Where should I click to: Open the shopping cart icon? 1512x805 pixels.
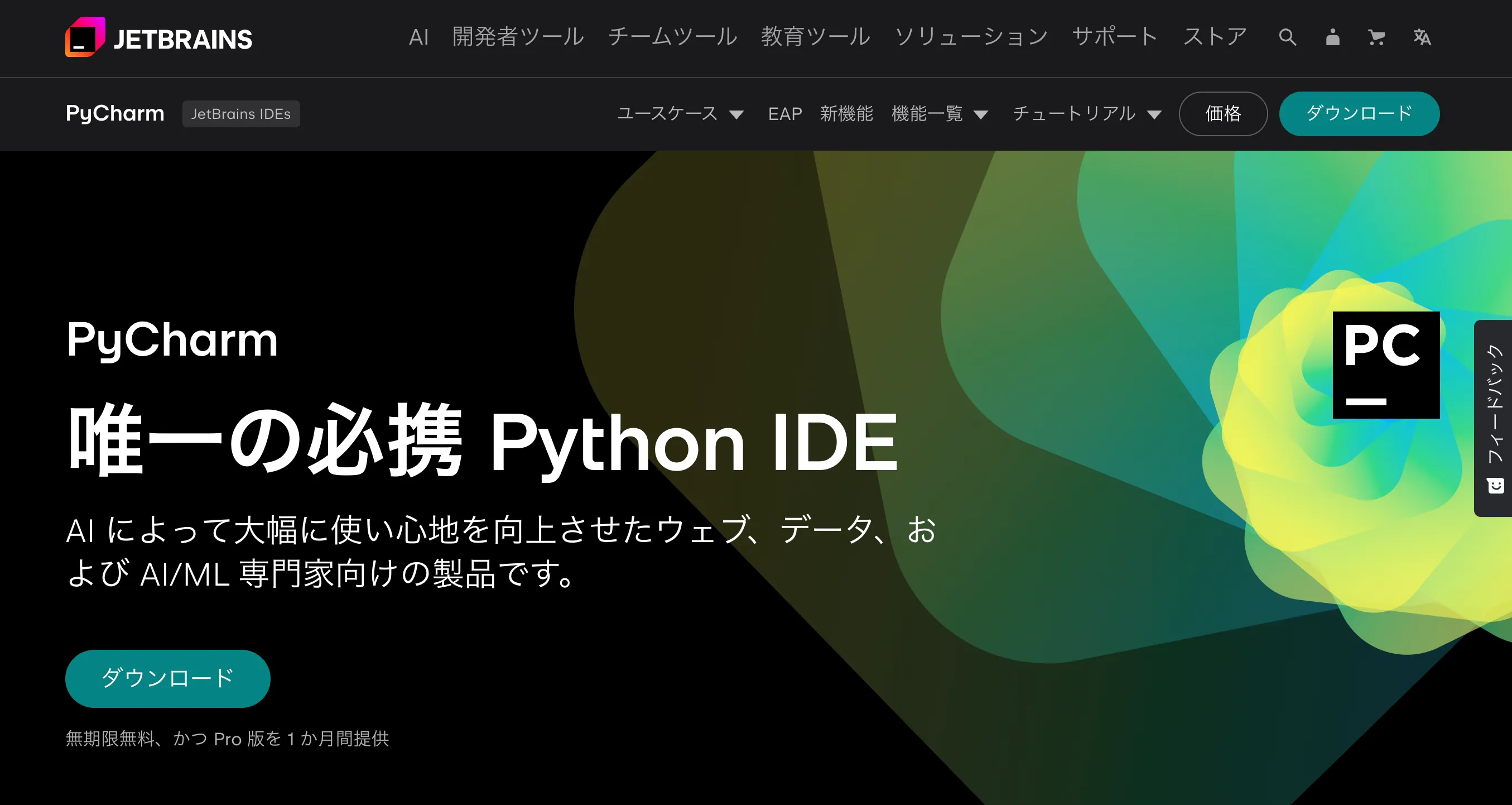1376,37
